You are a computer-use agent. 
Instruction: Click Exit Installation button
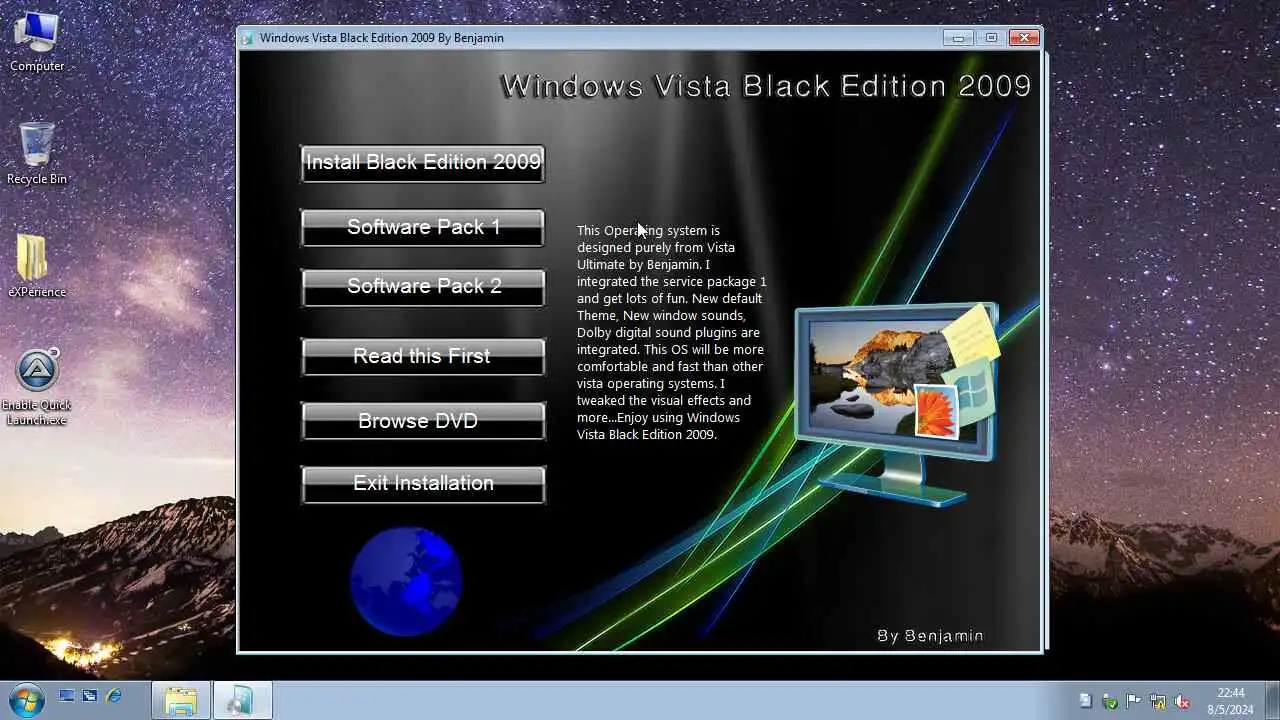pos(423,484)
